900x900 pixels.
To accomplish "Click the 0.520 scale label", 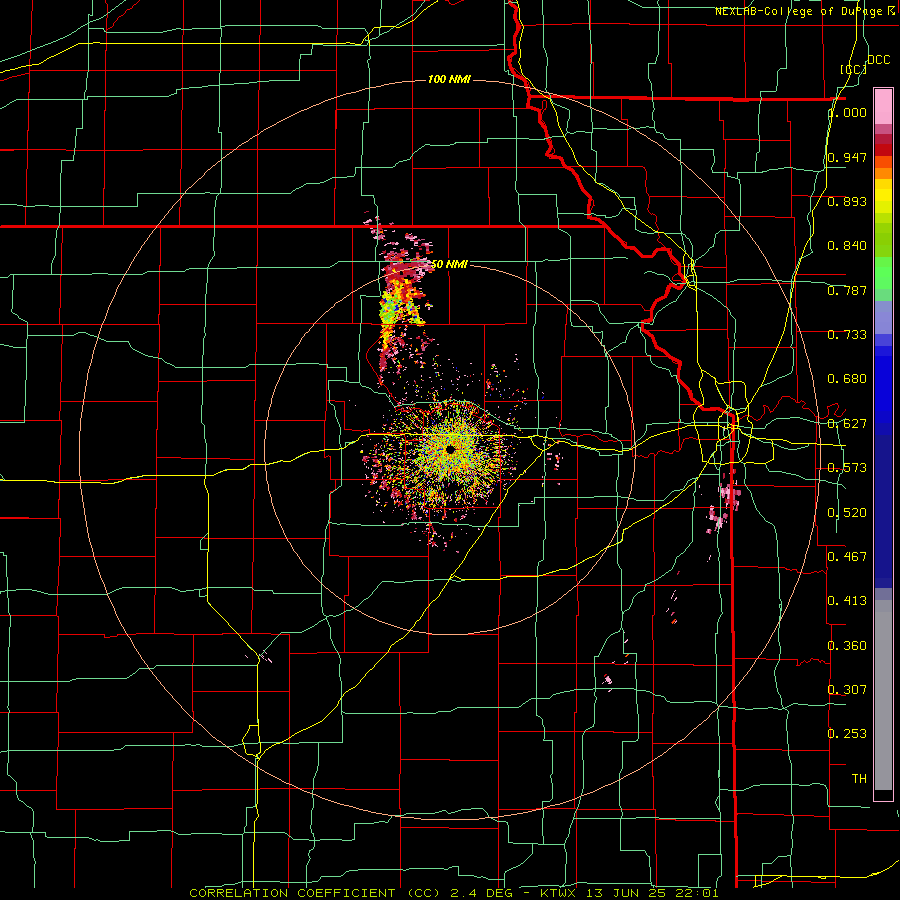I will tap(847, 513).
